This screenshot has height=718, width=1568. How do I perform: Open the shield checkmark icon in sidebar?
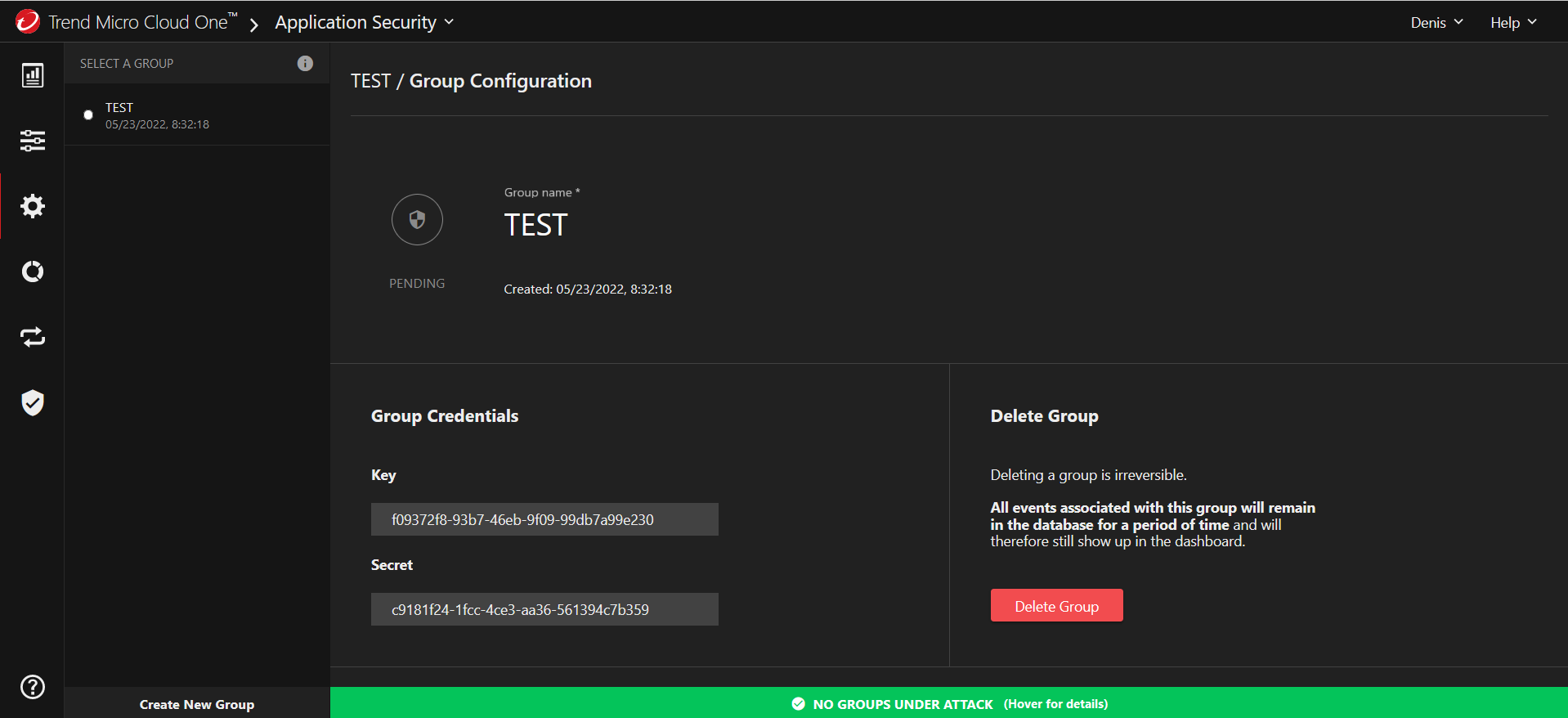33,402
